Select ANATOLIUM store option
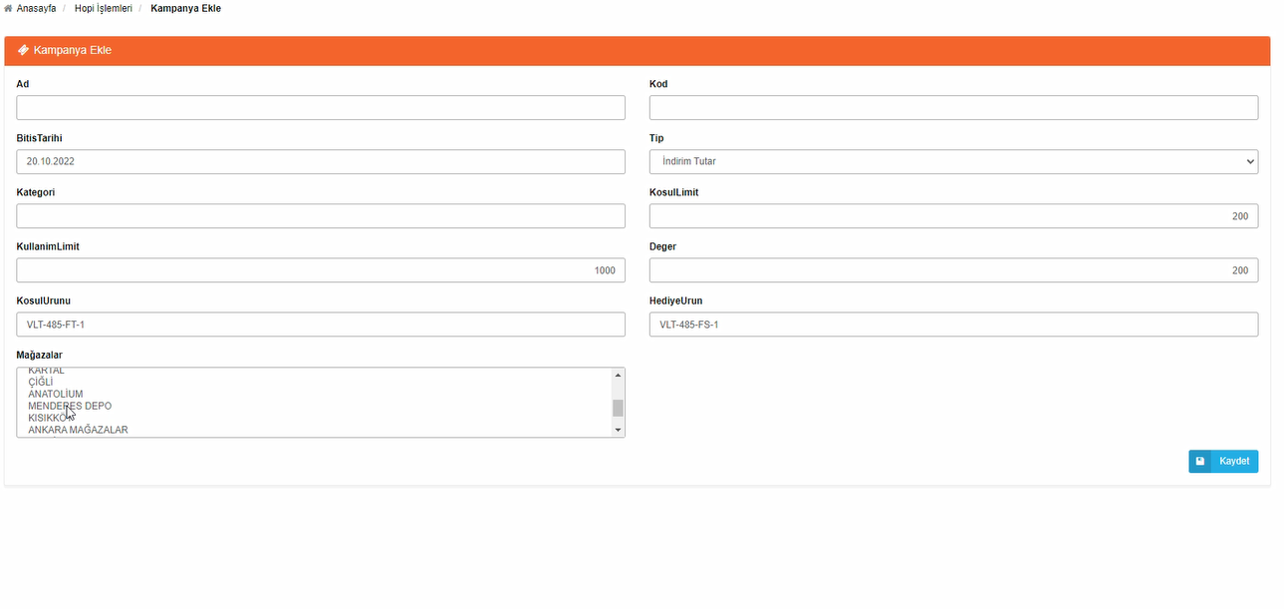This screenshot has width=1284, height=609. (x=55, y=394)
